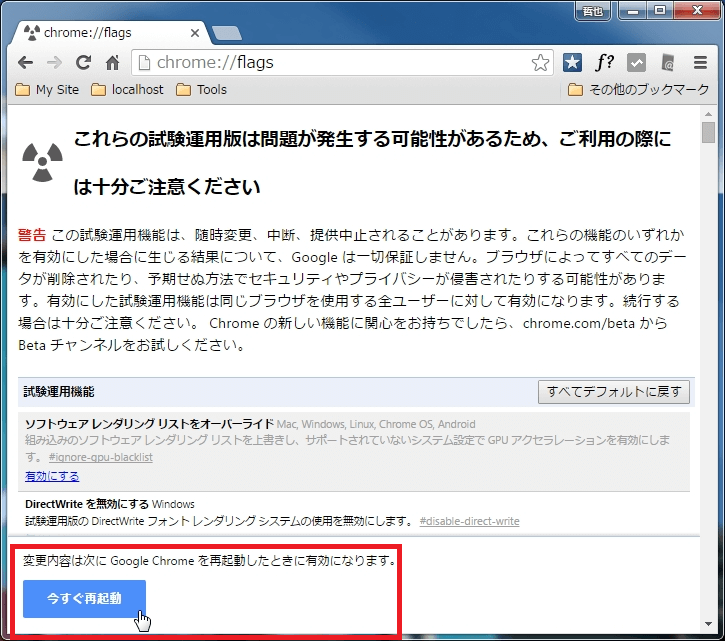Click the scrollbar down arrow
Screen dimensions: 725x641
(x=708, y=624)
